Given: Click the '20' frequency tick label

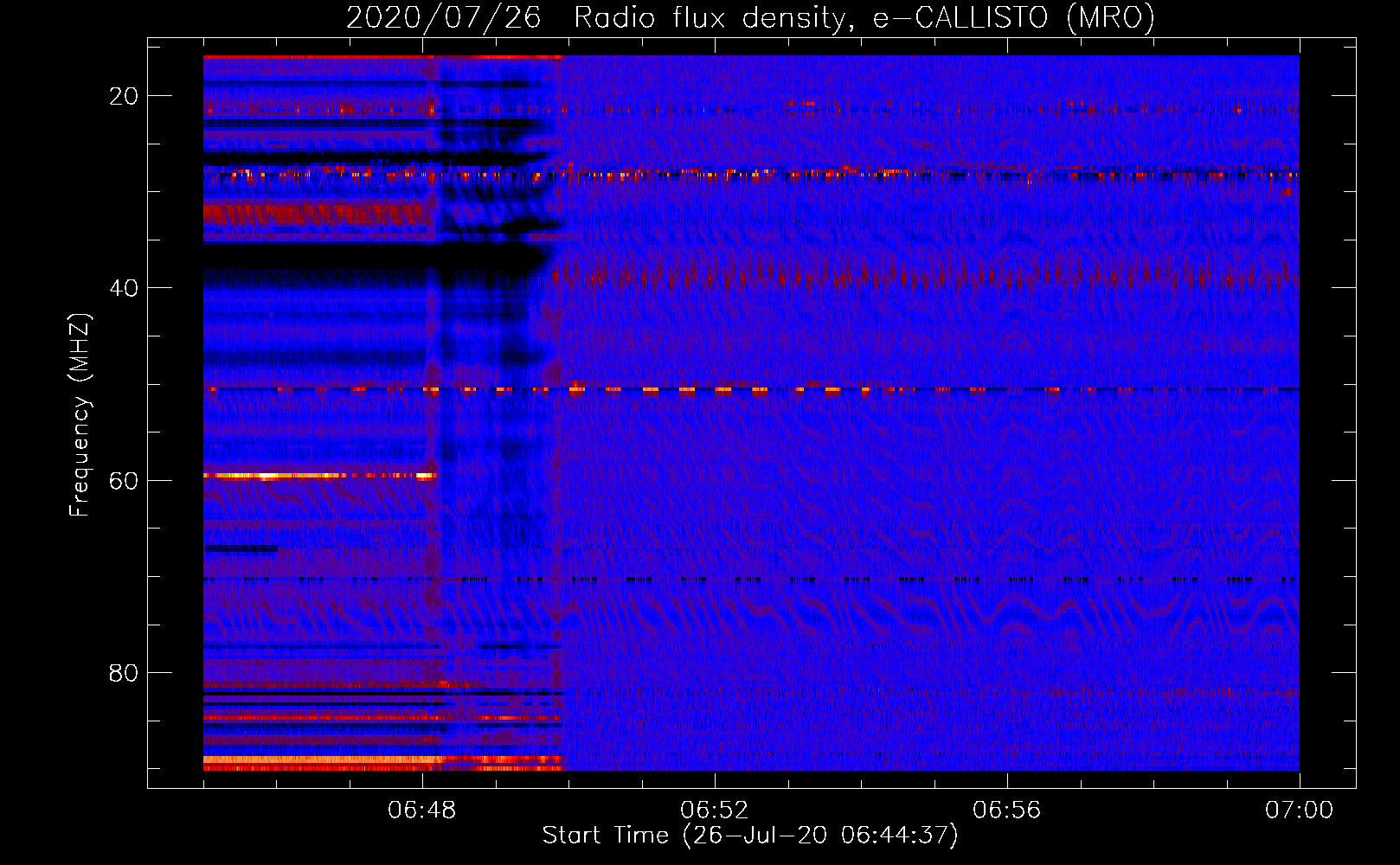Looking at the screenshot, I should tap(124, 96).
